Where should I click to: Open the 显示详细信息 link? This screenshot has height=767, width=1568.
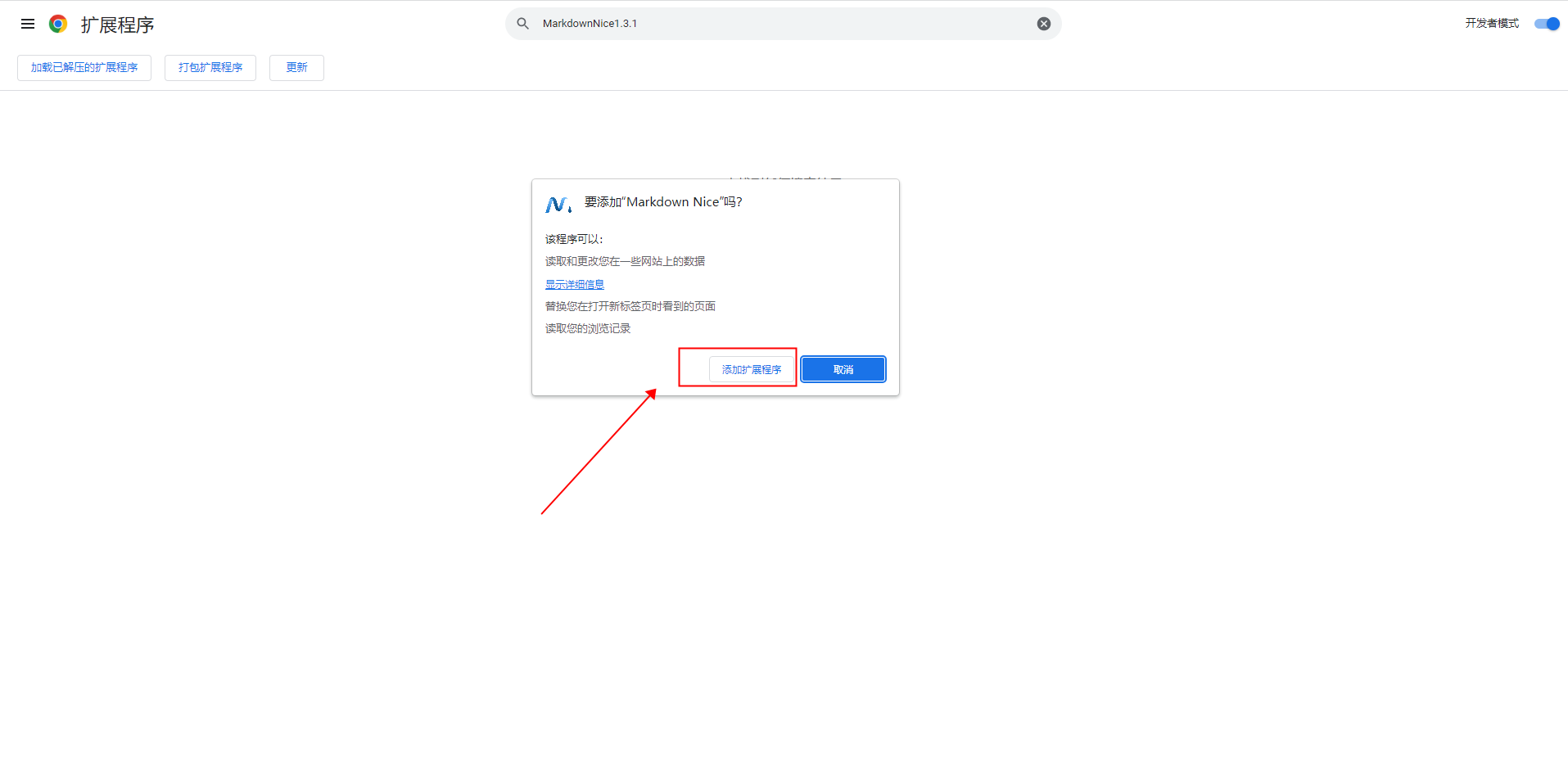click(x=575, y=284)
